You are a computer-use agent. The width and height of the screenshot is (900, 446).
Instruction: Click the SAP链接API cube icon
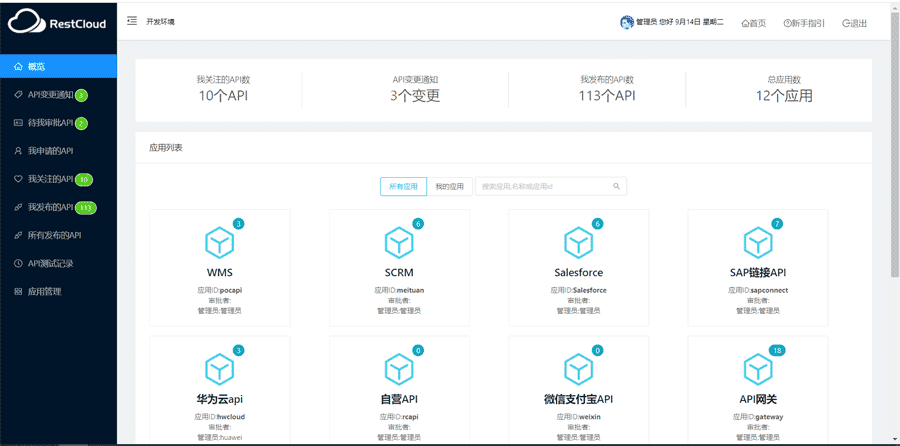(758, 243)
